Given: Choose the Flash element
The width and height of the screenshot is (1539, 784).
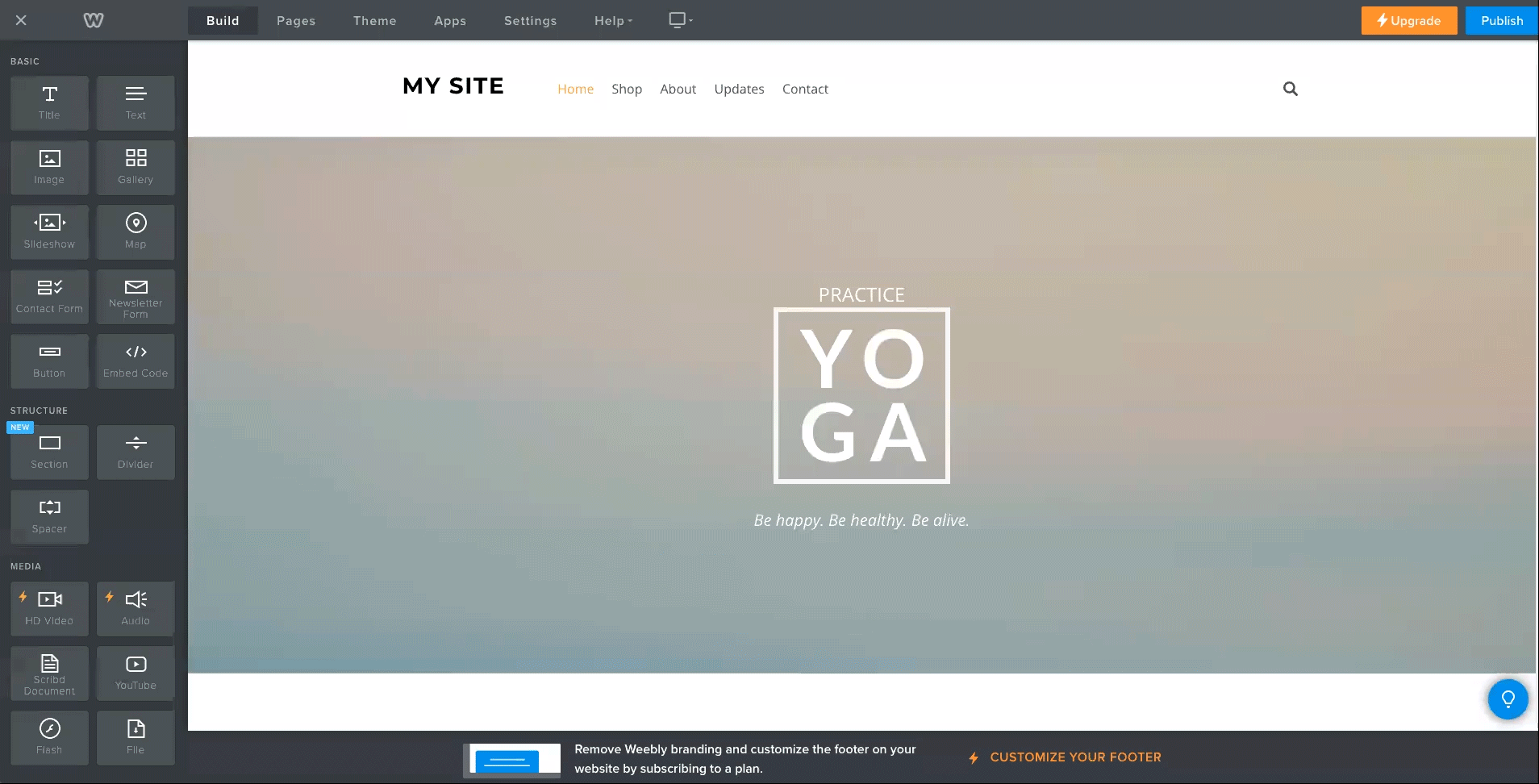Looking at the screenshot, I should pos(49,738).
